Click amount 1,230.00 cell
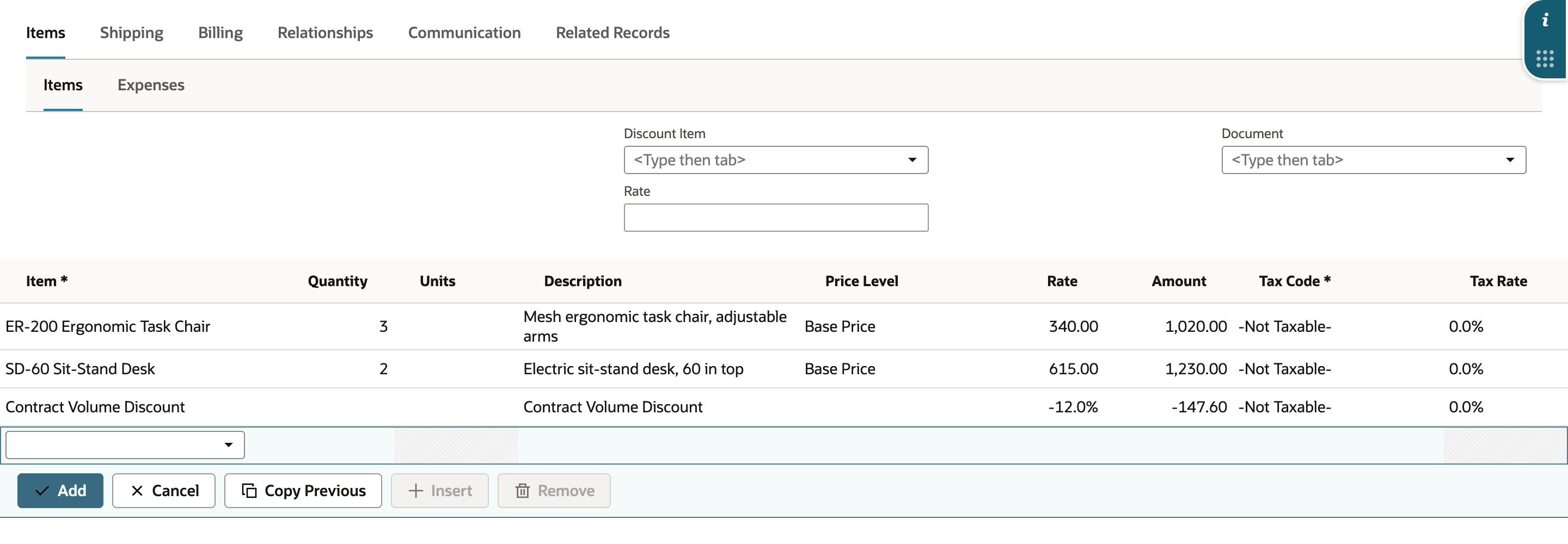 tap(1196, 369)
